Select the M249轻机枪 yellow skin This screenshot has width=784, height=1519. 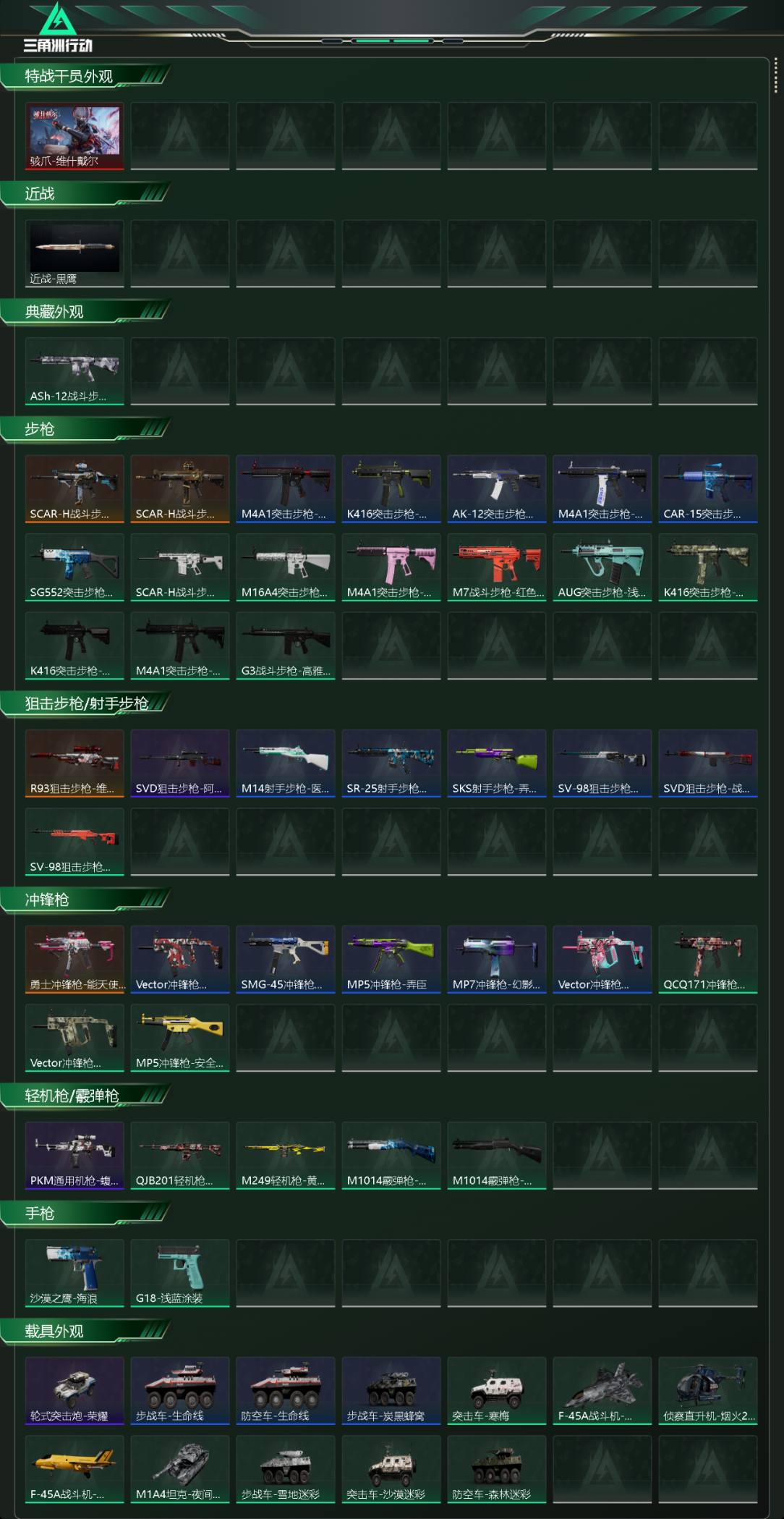286,1156
